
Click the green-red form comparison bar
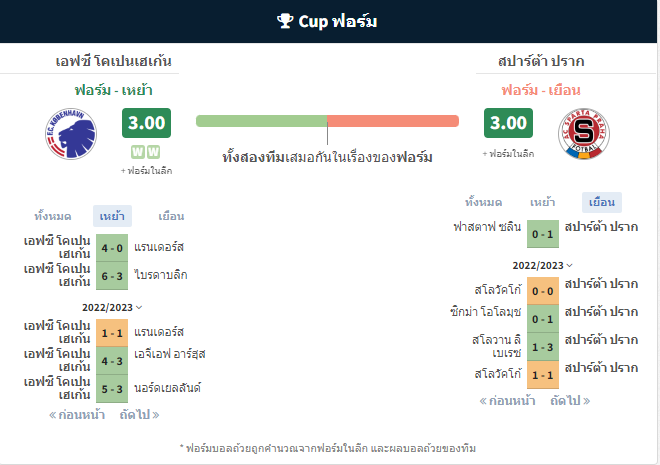tap(327, 121)
